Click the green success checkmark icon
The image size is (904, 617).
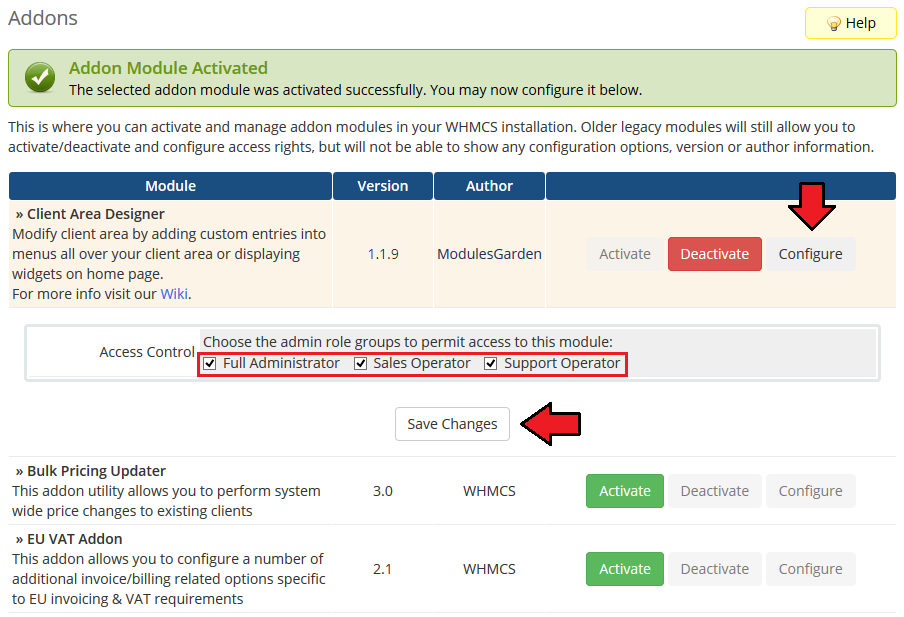[x=40, y=77]
